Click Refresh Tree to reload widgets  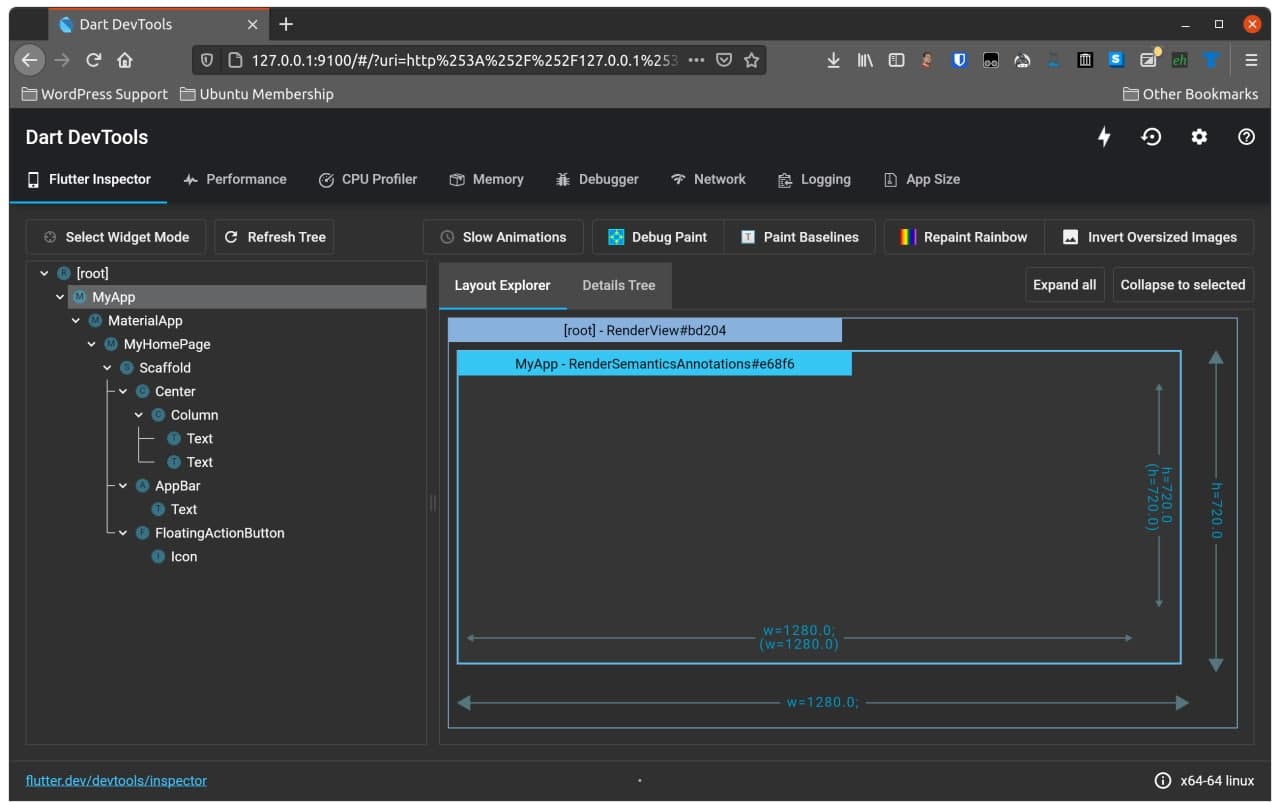pyautogui.click(x=274, y=237)
